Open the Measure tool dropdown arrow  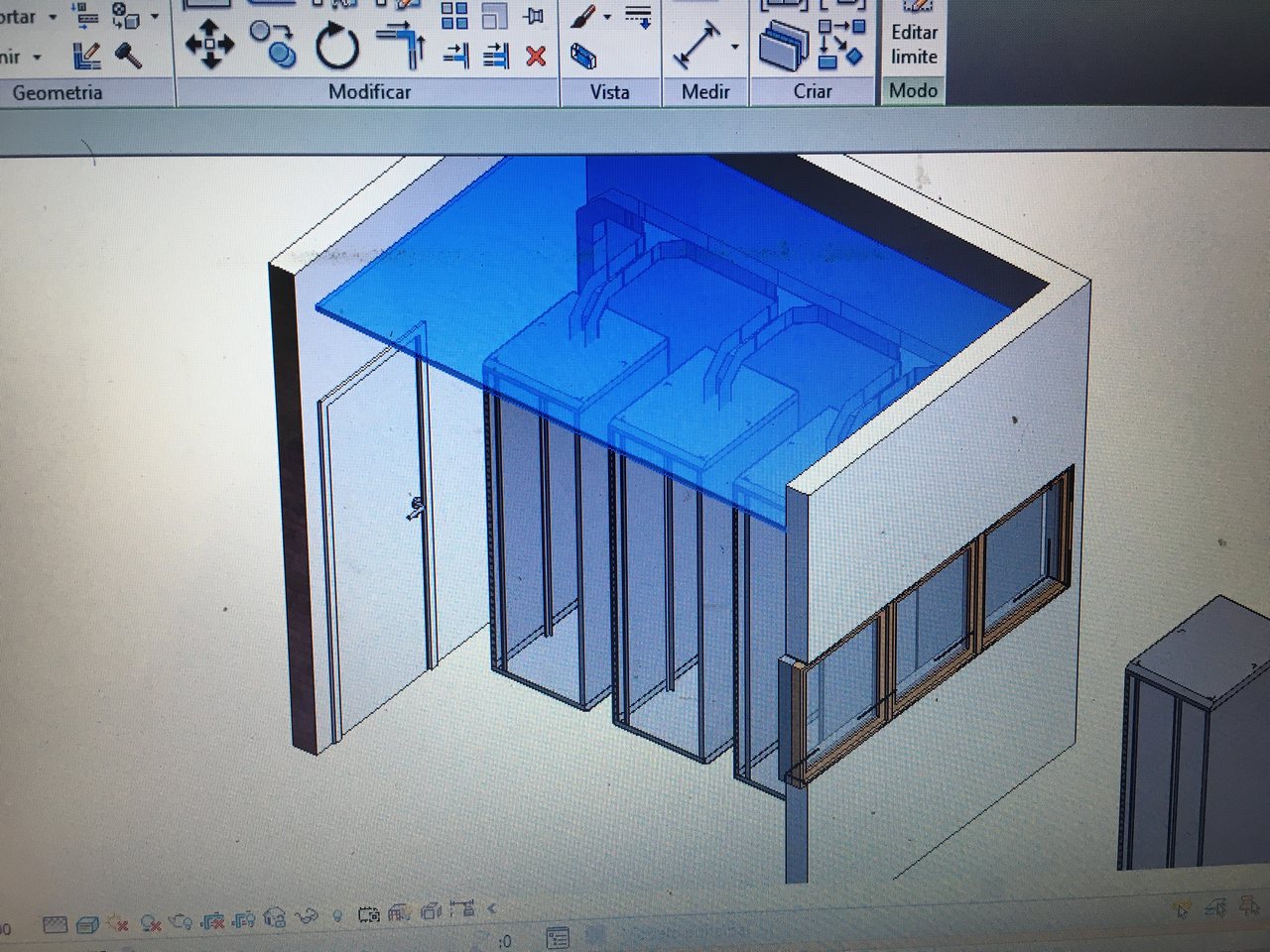(734, 47)
